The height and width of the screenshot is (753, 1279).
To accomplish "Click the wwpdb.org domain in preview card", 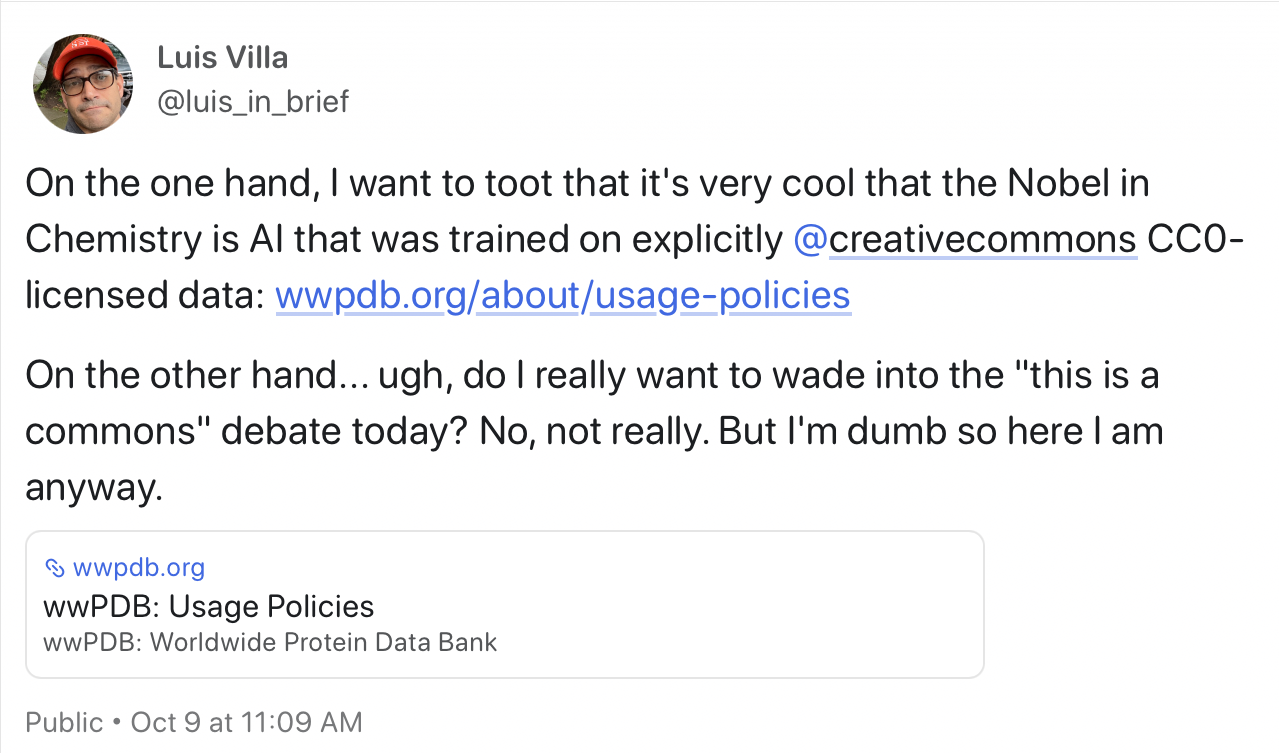I will [139, 568].
